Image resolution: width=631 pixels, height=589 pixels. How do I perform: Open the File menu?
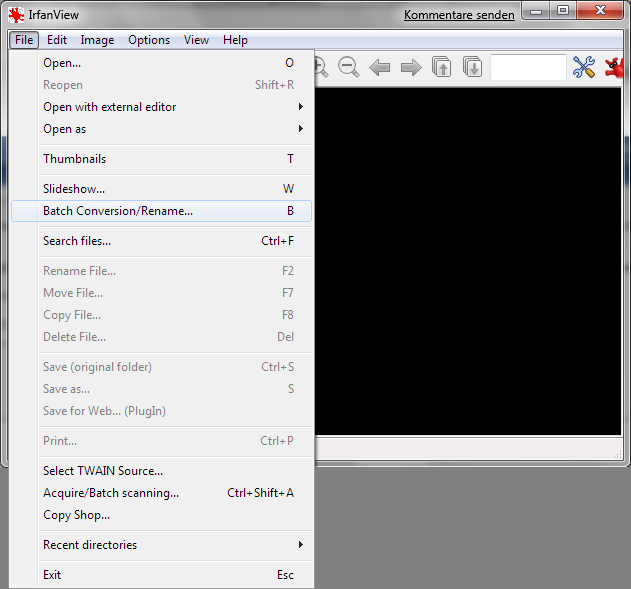(x=24, y=40)
